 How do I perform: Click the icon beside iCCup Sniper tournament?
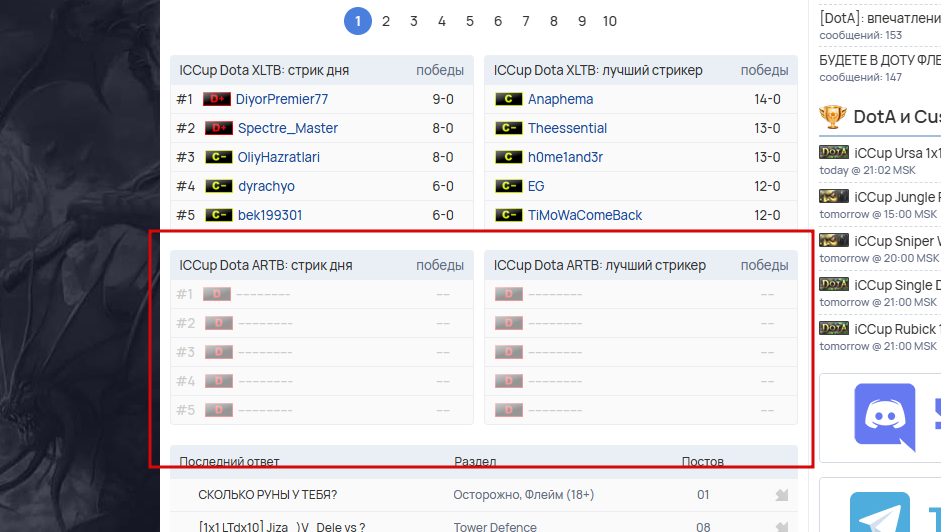pyautogui.click(x=834, y=240)
